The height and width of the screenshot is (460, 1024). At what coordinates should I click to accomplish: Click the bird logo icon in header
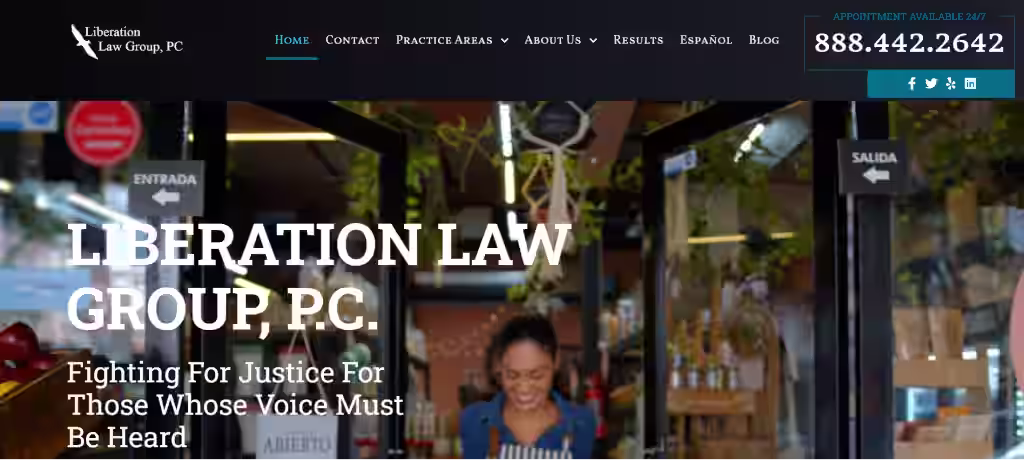(x=84, y=41)
